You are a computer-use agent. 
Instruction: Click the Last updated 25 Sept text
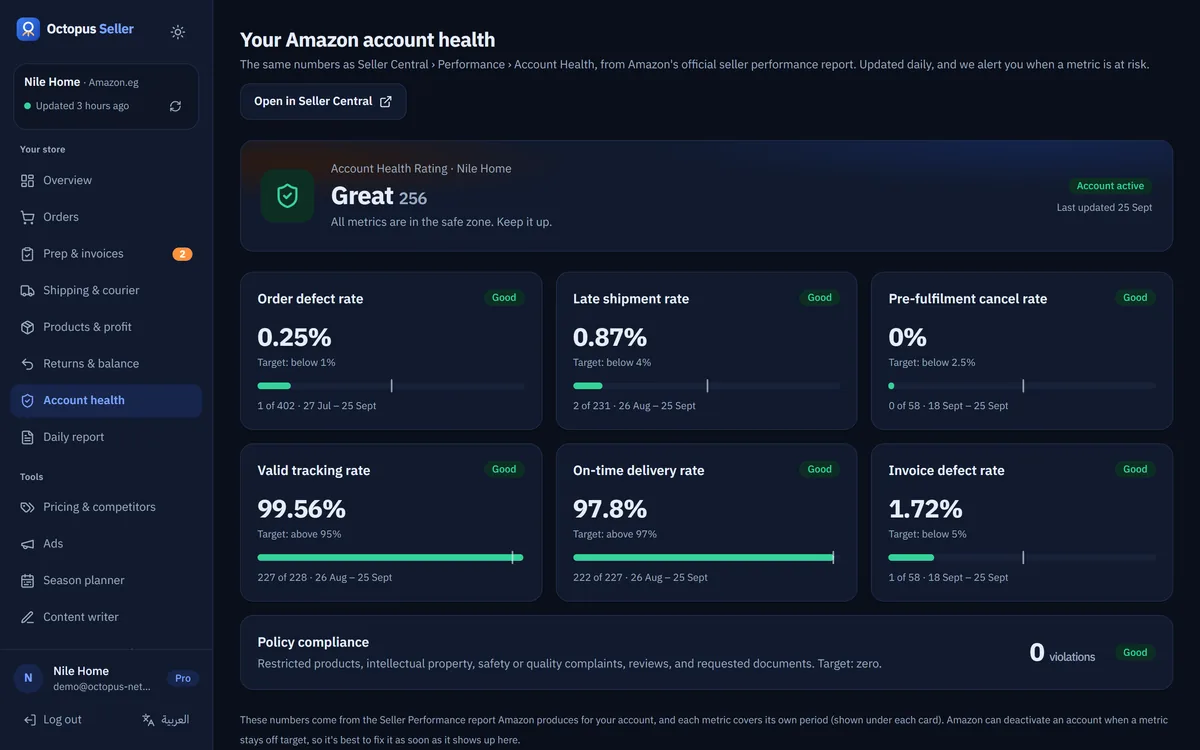(x=1104, y=208)
